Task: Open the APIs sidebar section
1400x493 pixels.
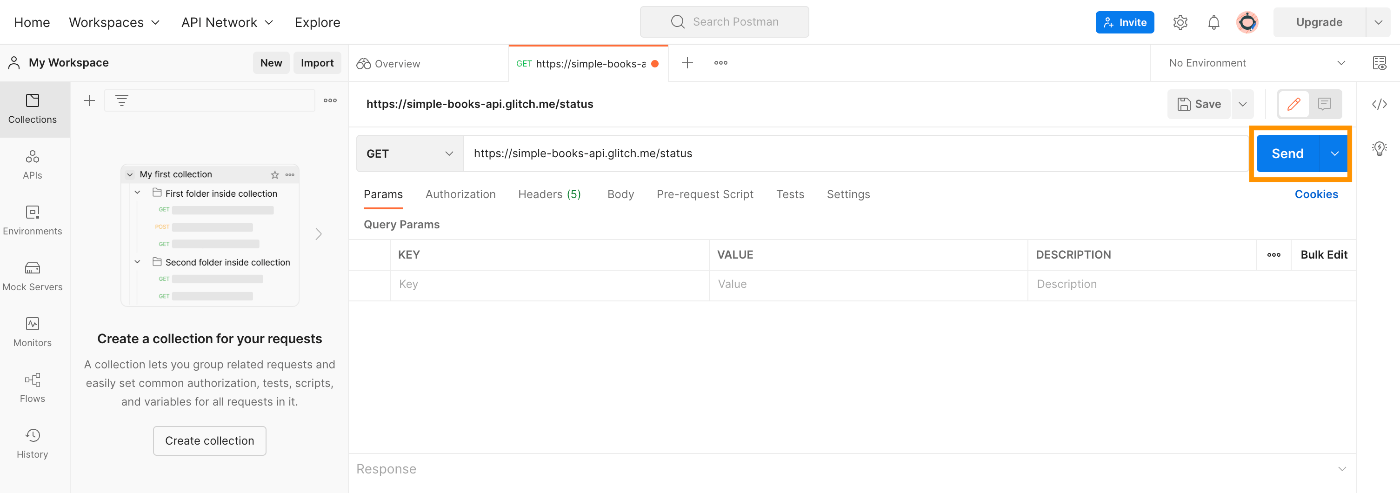Action: click(x=33, y=165)
